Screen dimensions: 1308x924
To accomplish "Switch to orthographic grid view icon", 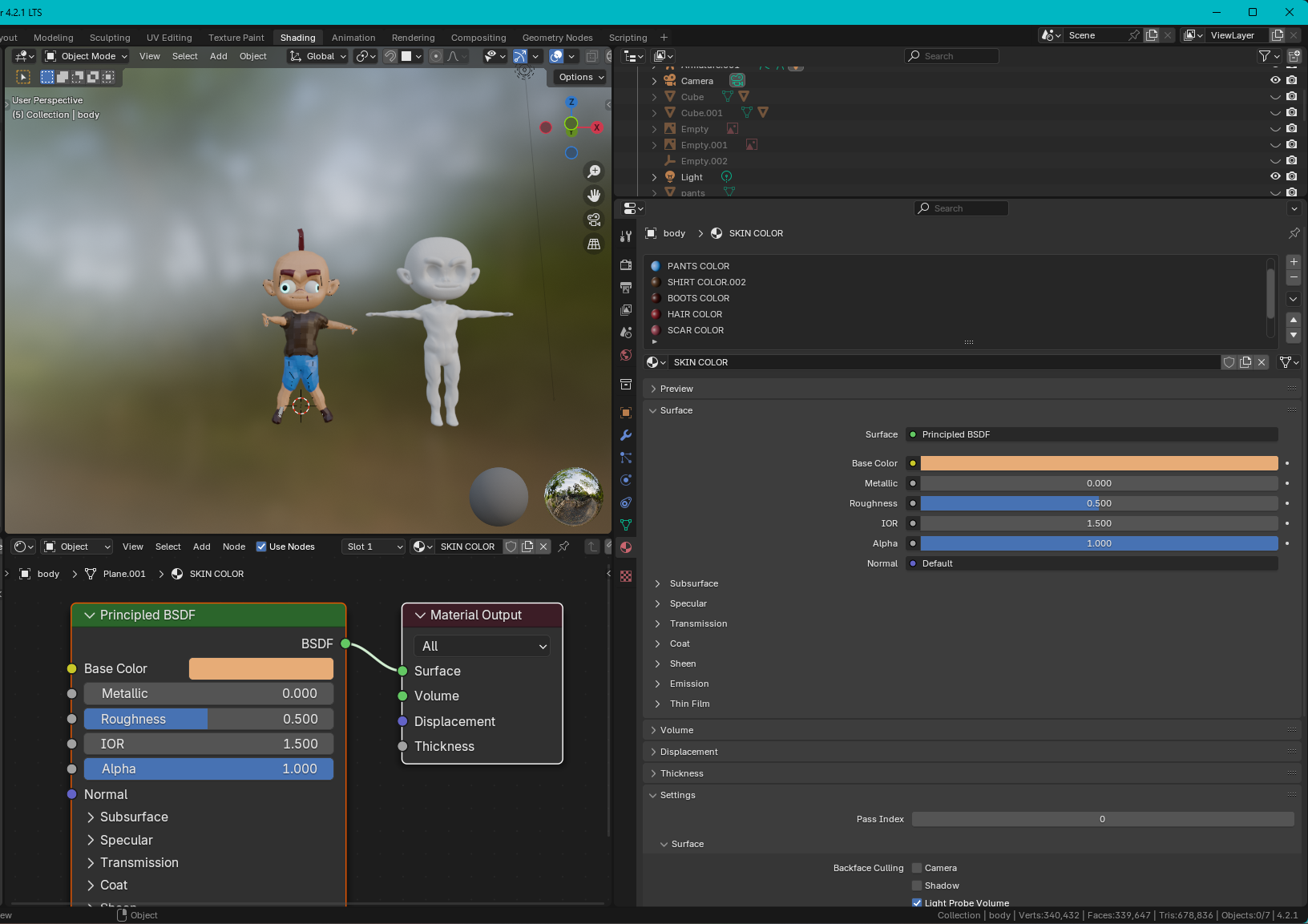I will pos(594,244).
